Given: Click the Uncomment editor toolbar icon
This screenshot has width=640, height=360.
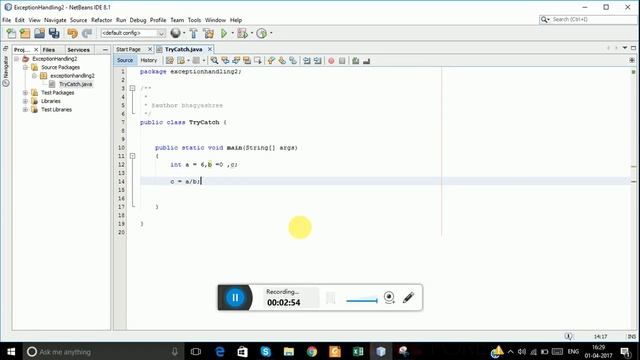Looking at the screenshot, I should coord(366,61).
